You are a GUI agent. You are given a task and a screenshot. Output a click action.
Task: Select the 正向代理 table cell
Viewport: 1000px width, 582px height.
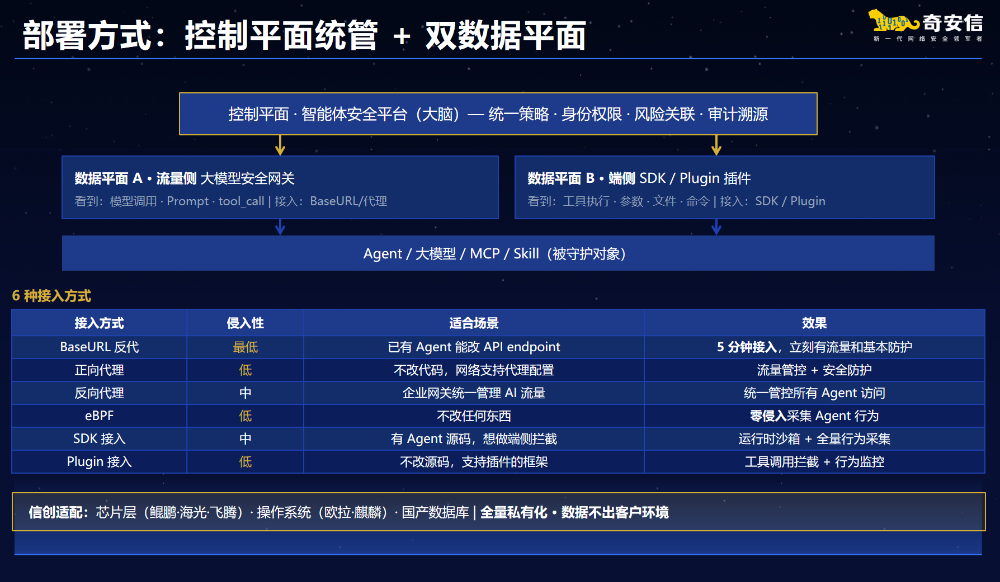[99, 370]
